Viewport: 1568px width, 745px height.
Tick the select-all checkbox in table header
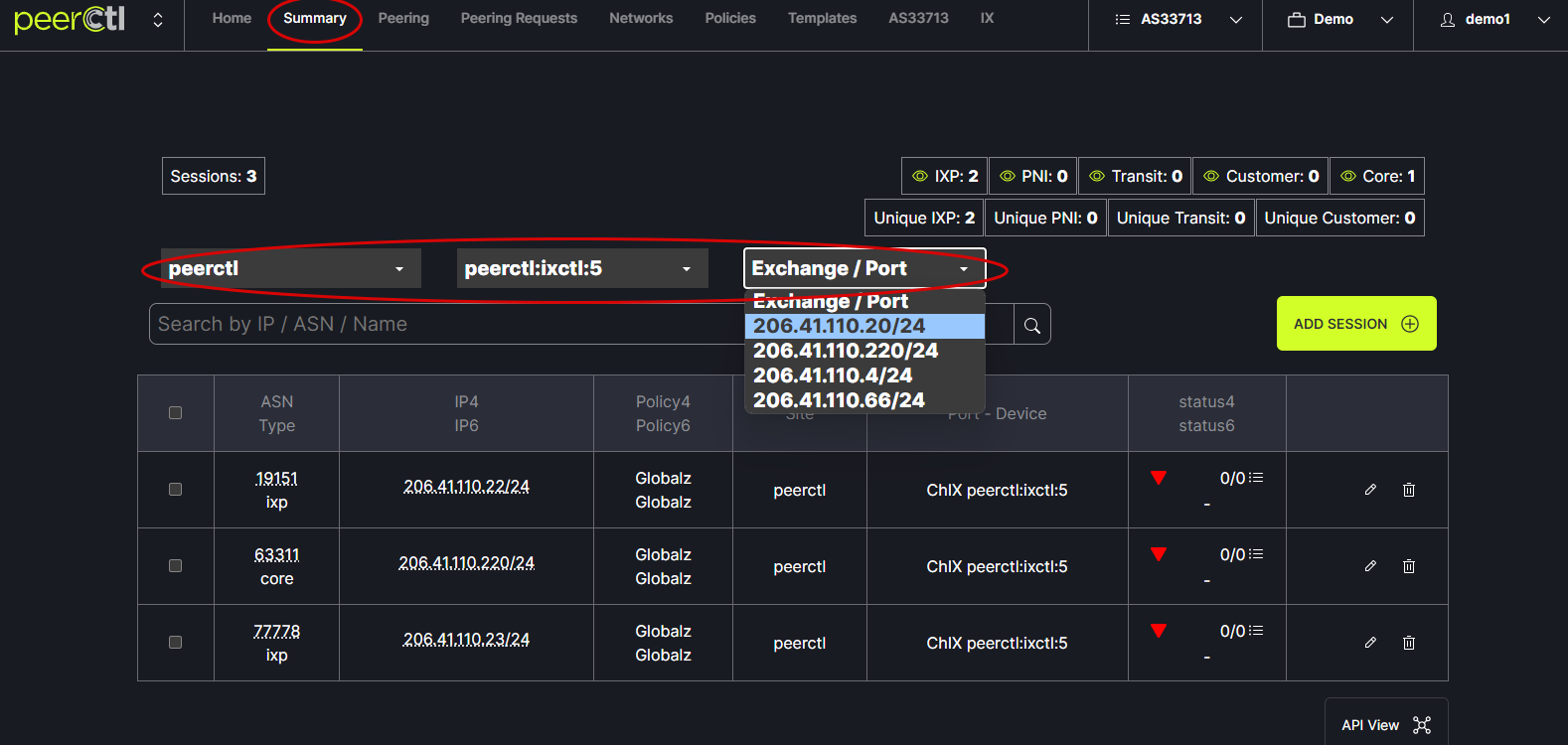pos(176,413)
